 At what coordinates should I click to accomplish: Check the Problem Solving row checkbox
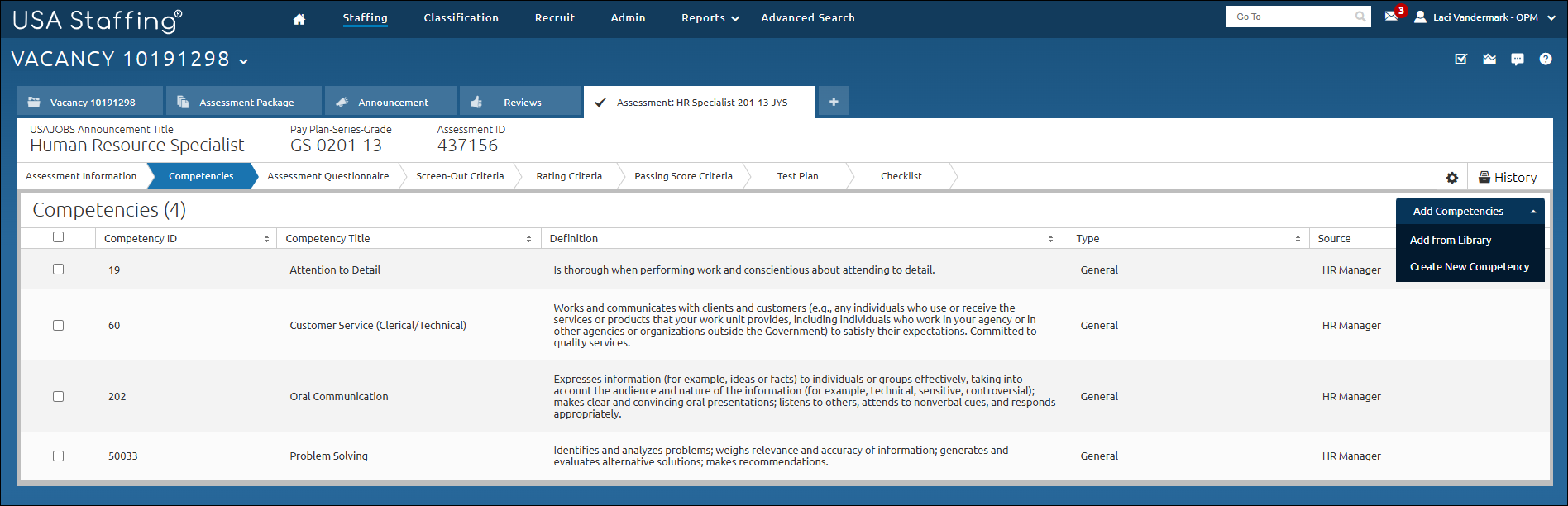pyautogui.click(x=58, y=456)
